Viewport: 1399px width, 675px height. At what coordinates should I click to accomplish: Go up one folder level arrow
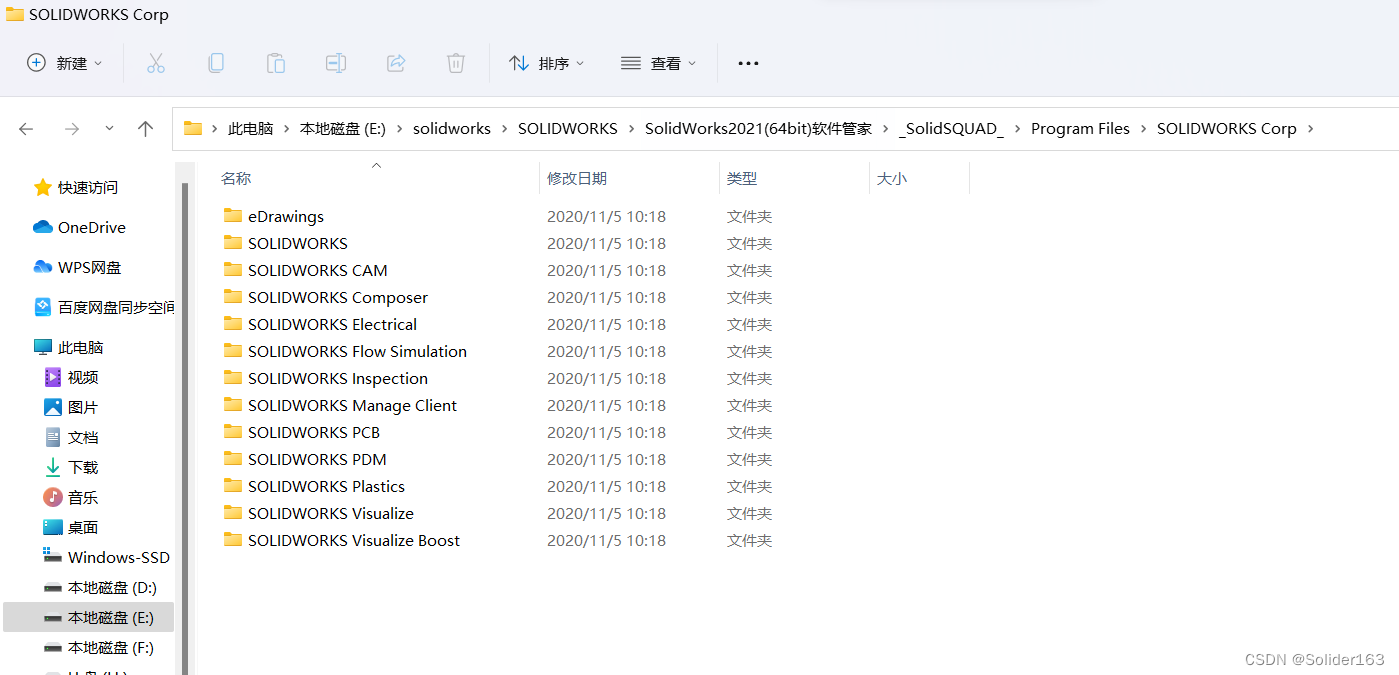(145, 129)
